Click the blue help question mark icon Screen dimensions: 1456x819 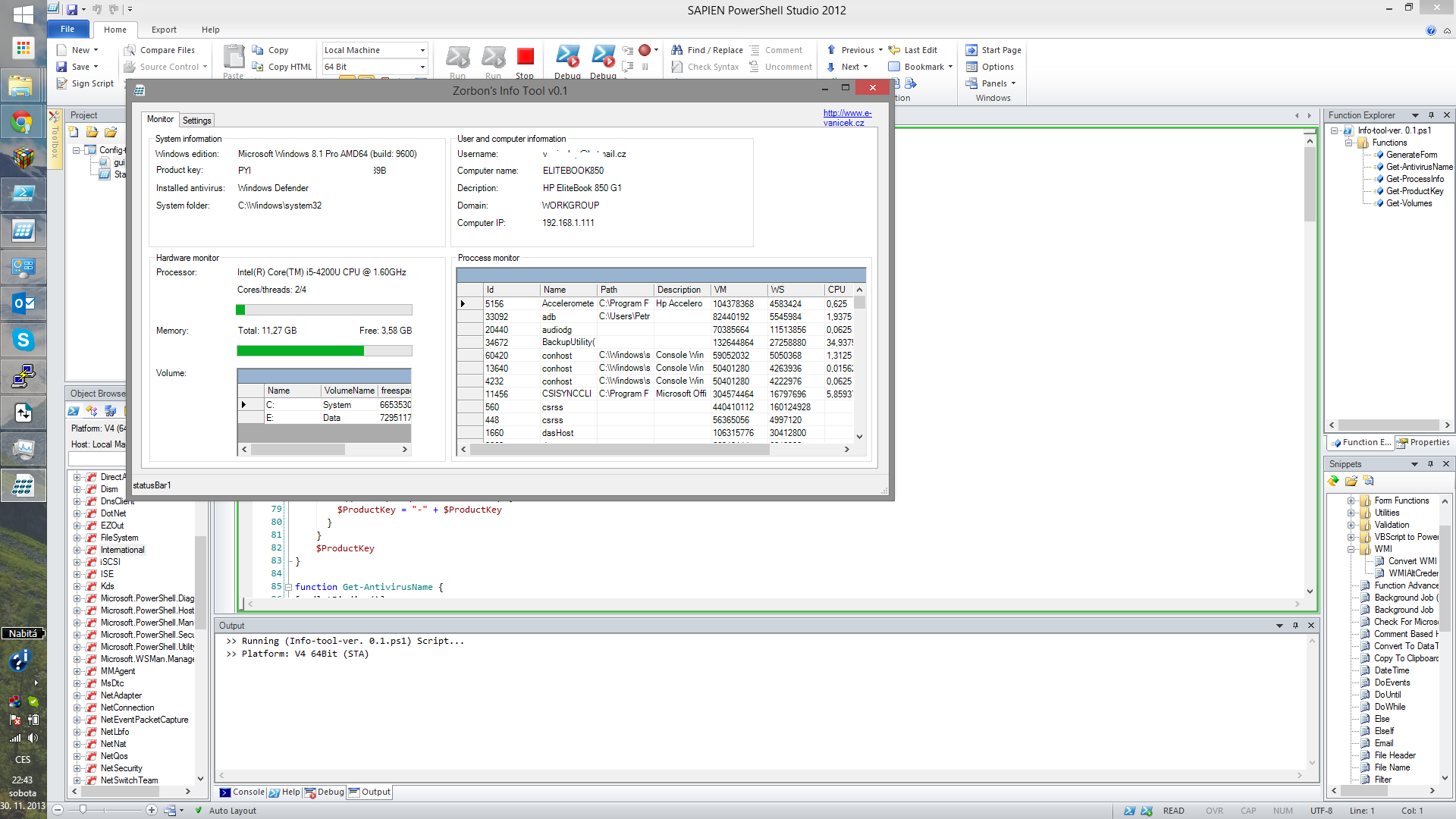[x=1431, y=30]
